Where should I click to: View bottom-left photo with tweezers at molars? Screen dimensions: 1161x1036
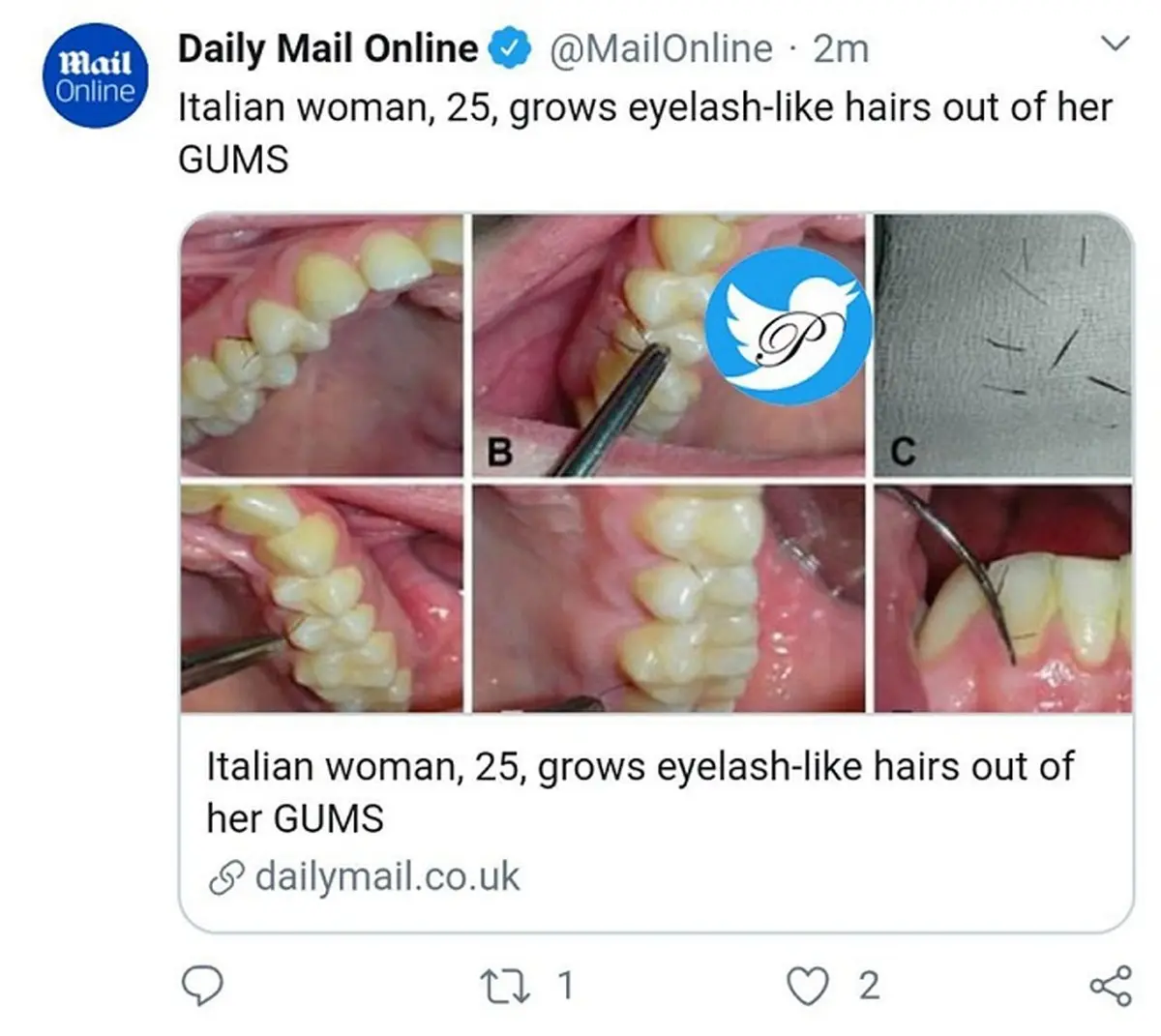click(x=322, y=599)
